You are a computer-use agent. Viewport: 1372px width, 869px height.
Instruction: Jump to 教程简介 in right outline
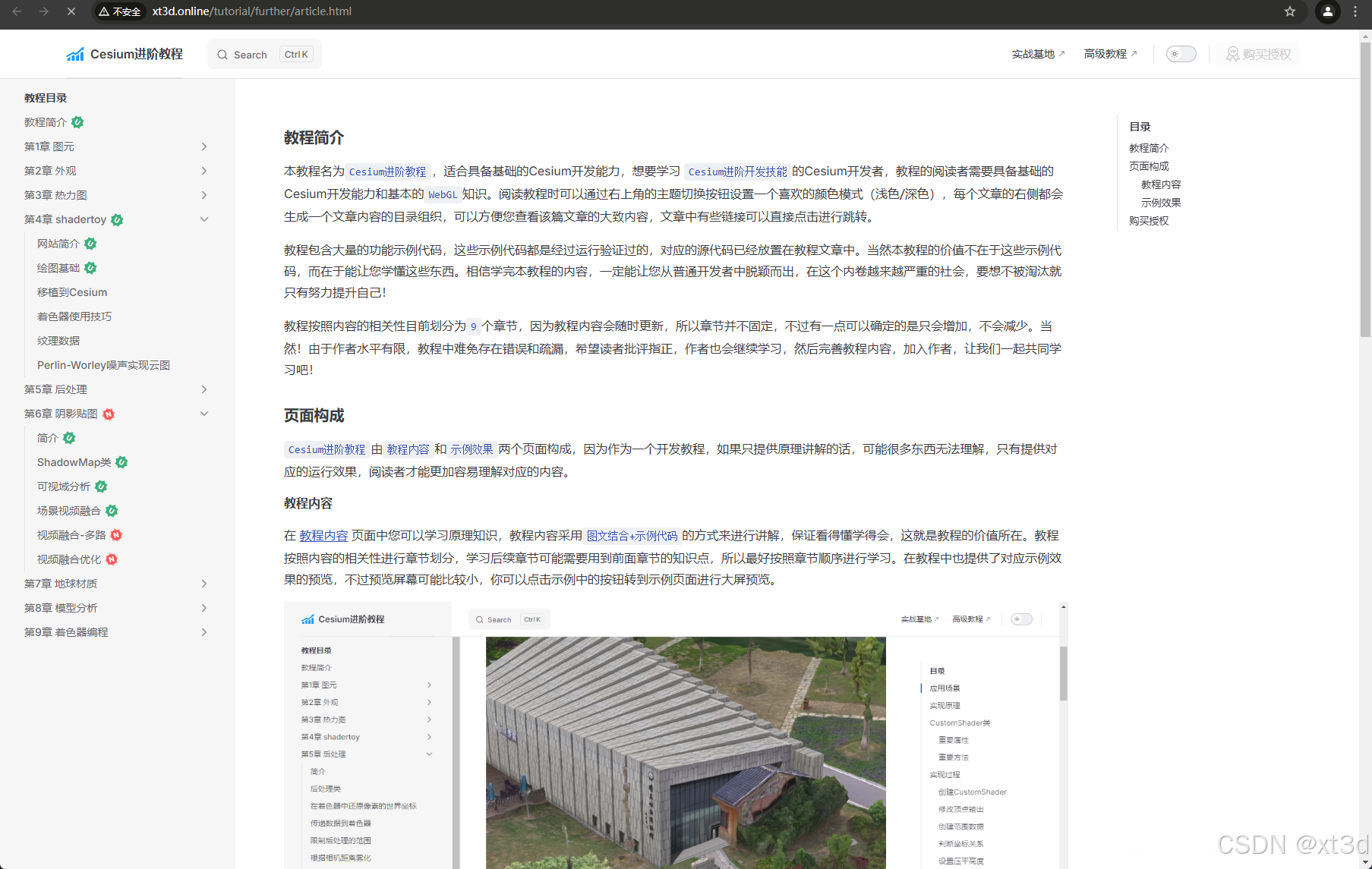(x=1149, y=148)
